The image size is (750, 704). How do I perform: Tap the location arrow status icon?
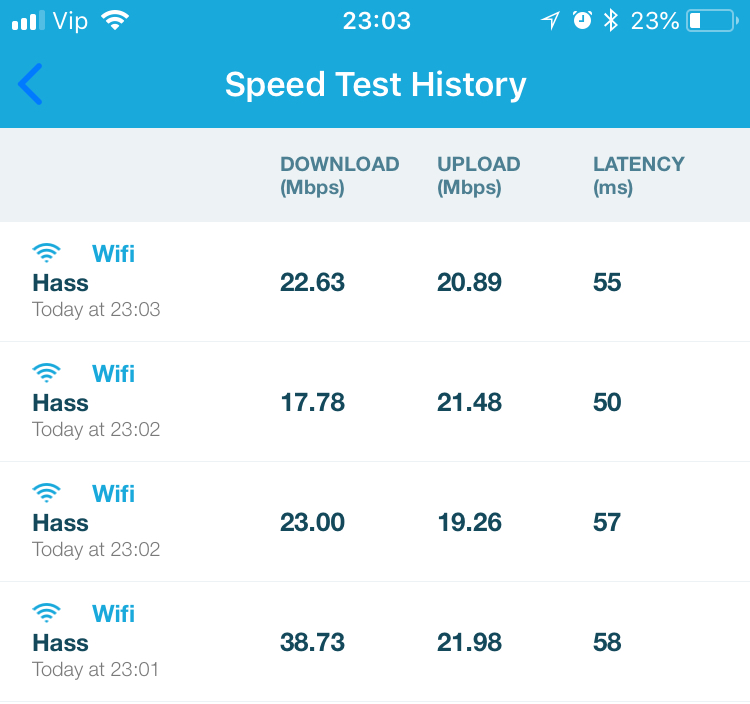550,21
